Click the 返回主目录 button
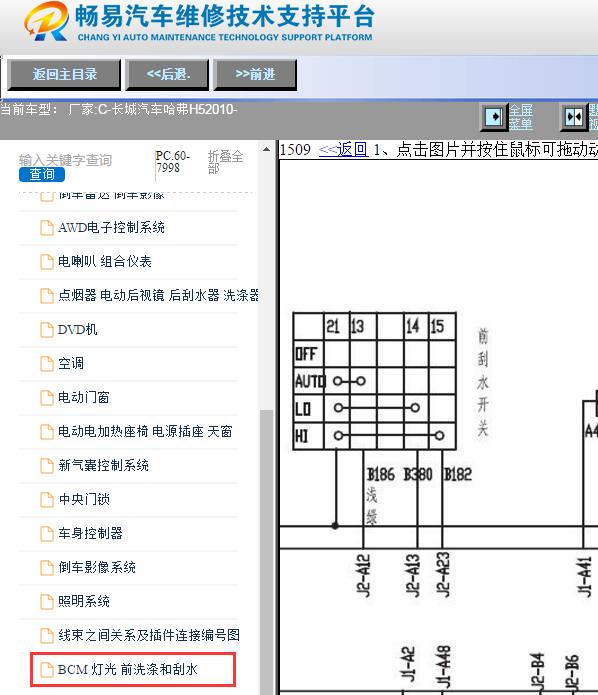Image resolution: width=598 pixels, height=695 pixels. click(64, 74)
